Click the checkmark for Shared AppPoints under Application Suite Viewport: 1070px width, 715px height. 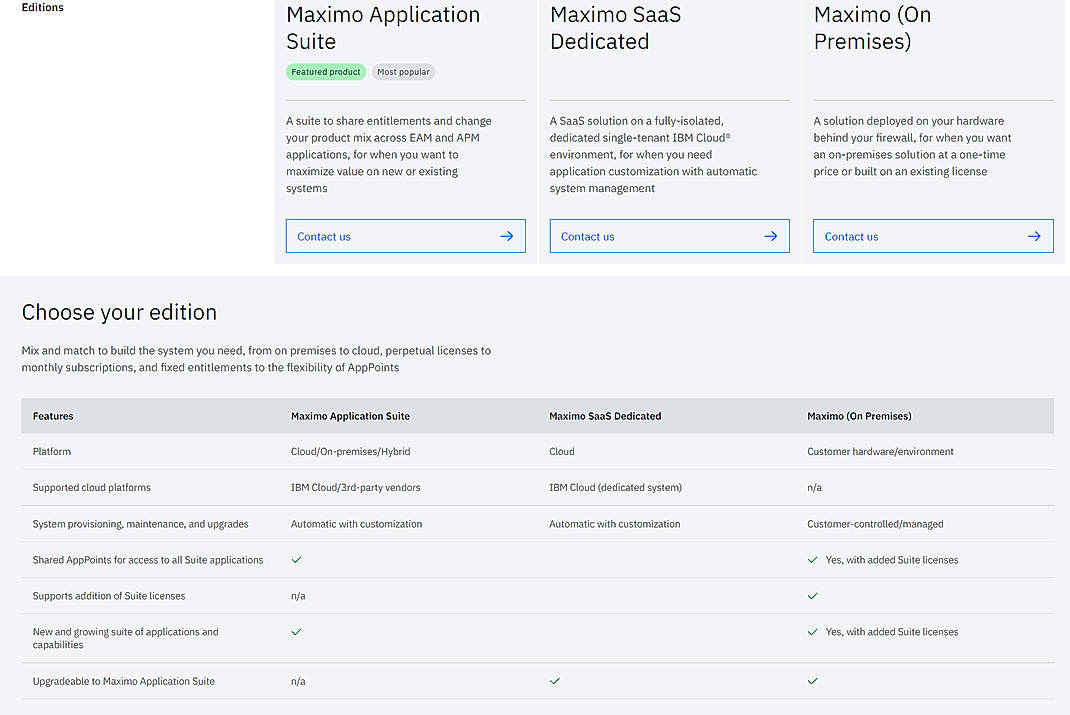pyautogui.click(x=296, y=560)
